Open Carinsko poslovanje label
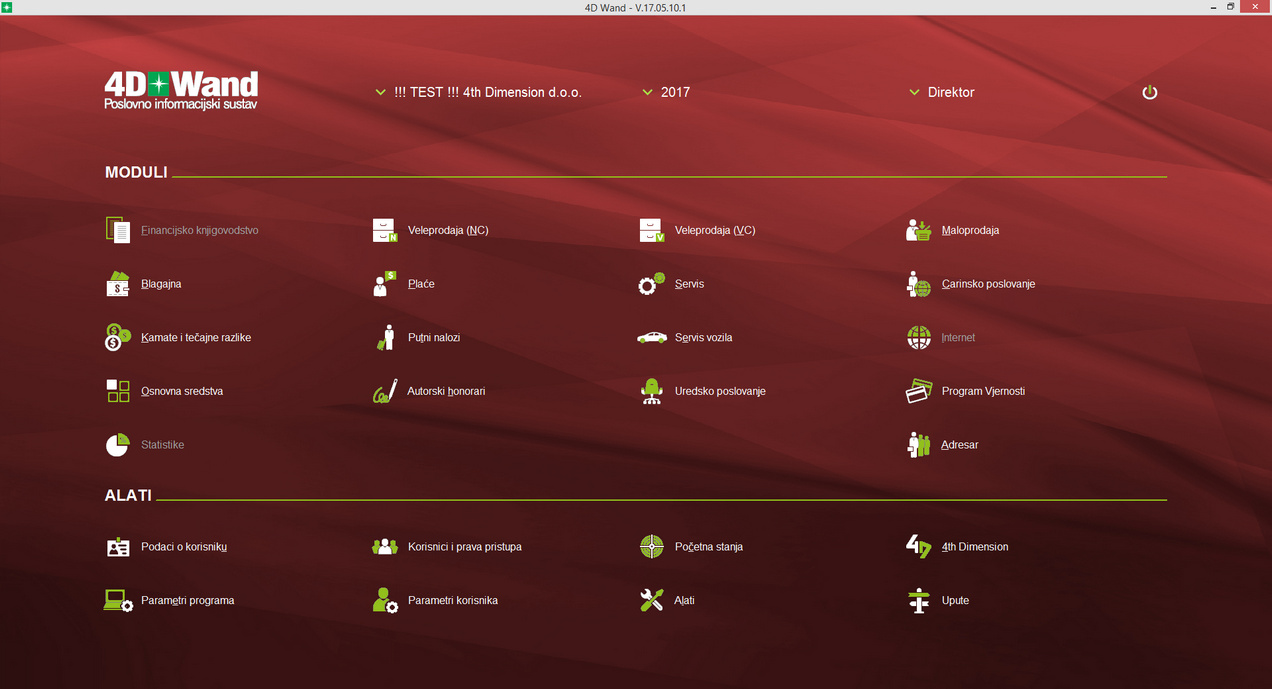The image size is (1272, 689). point(988,284)
